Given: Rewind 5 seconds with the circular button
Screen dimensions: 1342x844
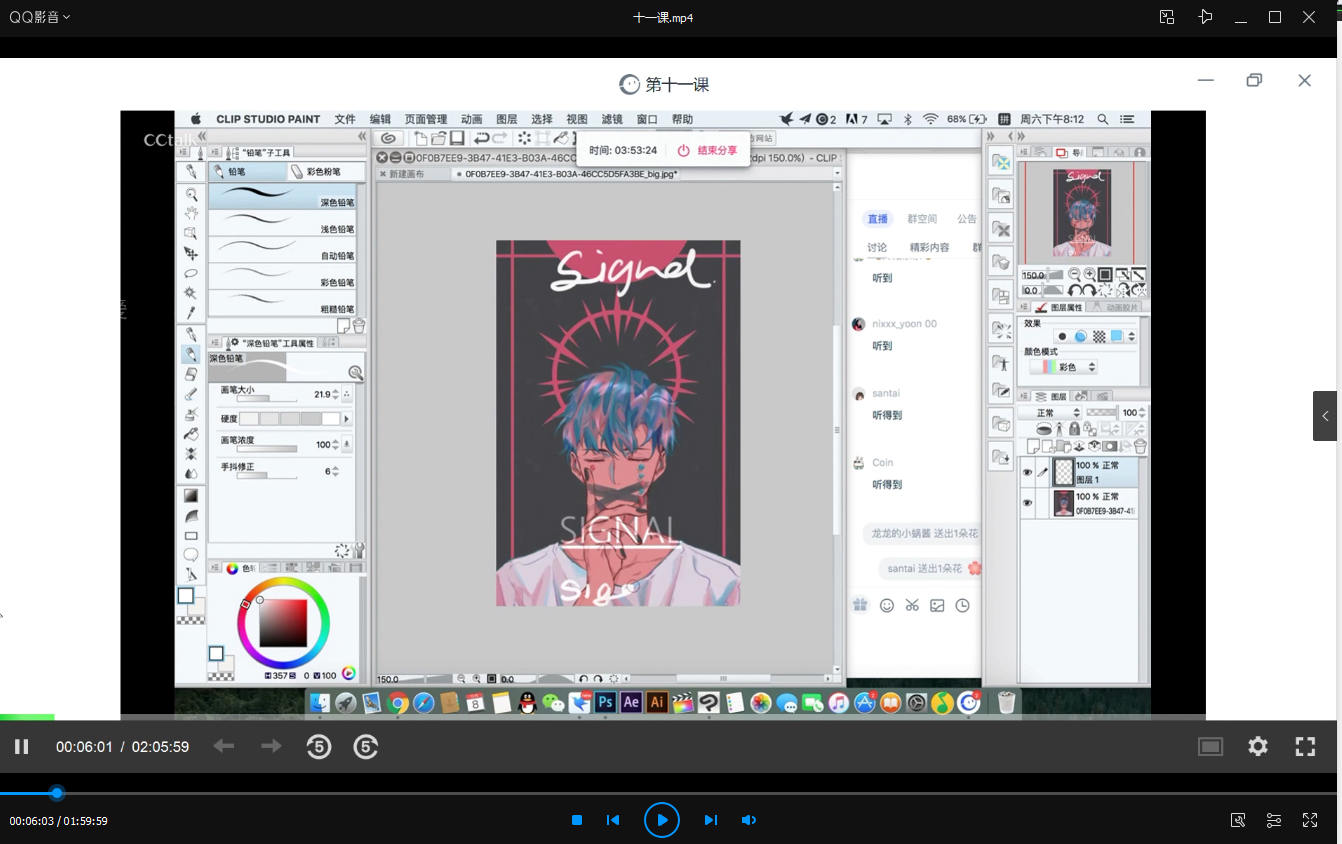Looking at the screenshot, I should (319, 746).
